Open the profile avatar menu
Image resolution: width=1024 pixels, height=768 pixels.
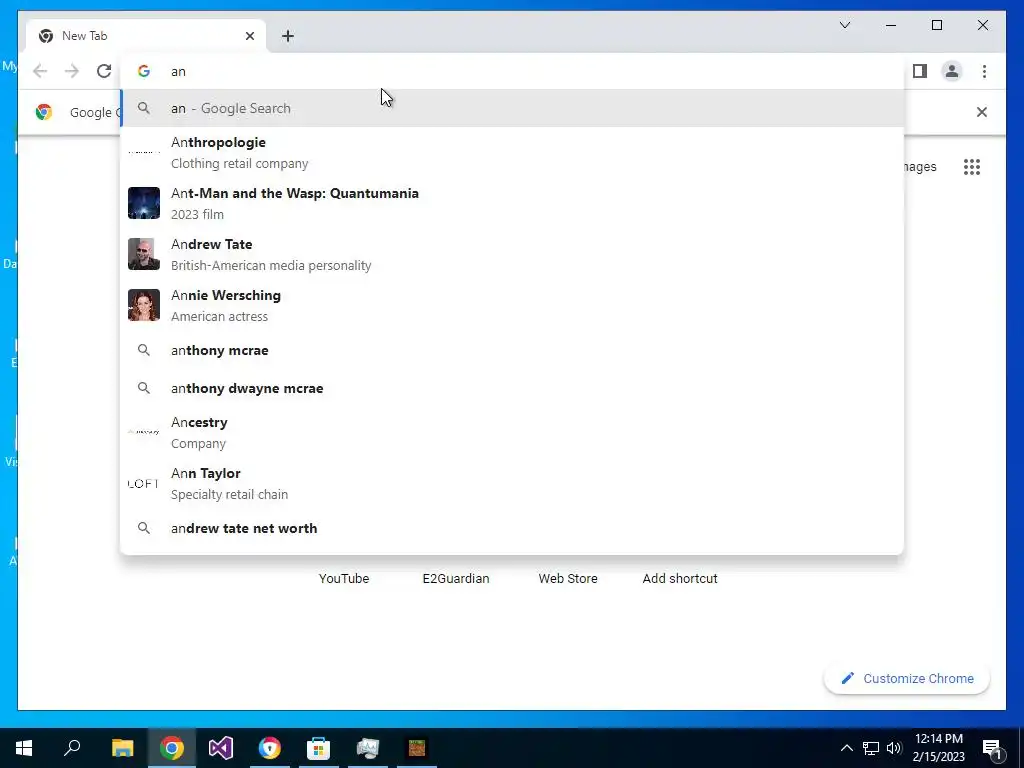952,71
